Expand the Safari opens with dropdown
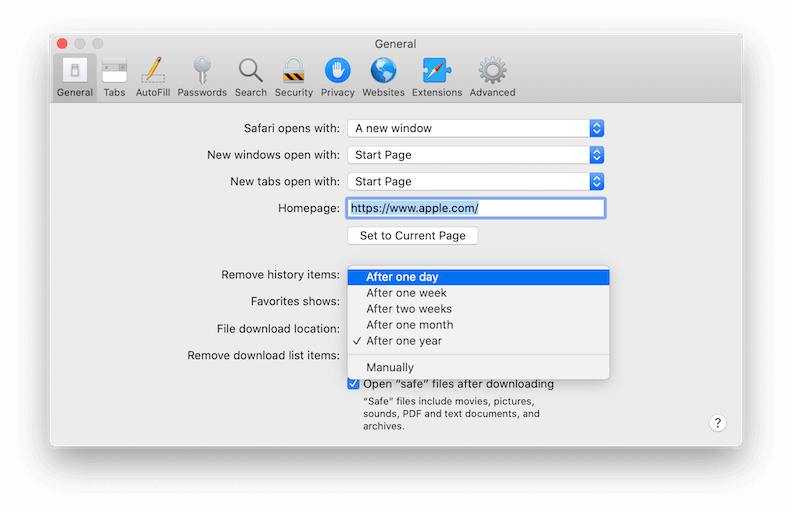The height and width of the screenshot is (512, 792). pos(476,128)
